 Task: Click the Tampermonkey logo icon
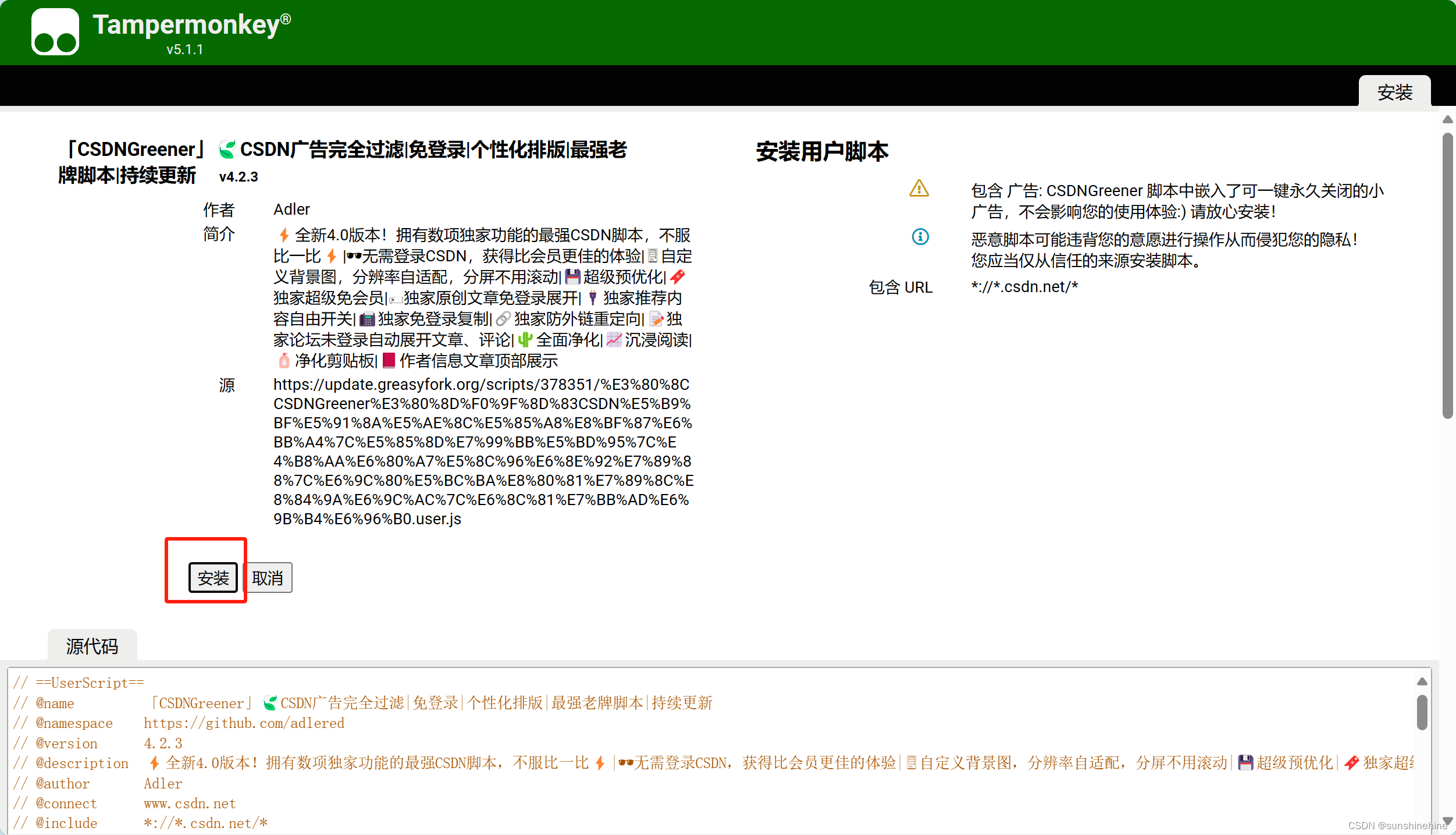tap(55, 32)
